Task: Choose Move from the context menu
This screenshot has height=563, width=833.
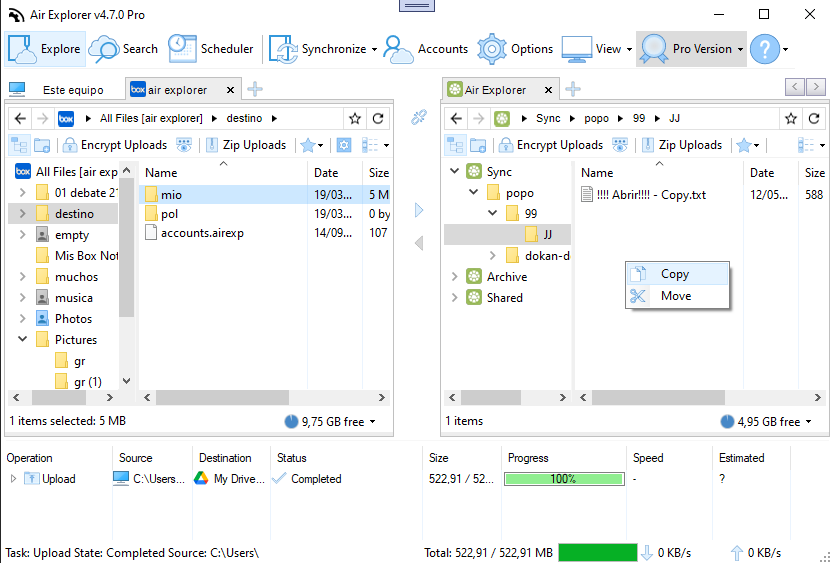Action: [x=677, y=296]
